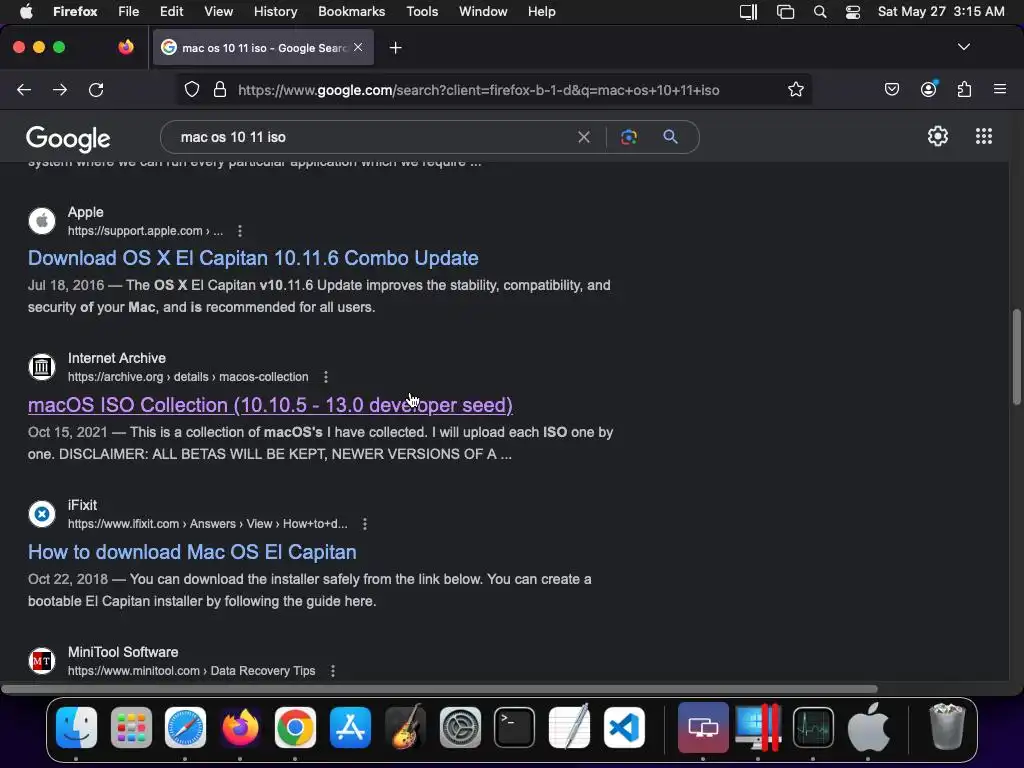Image resolution: width=1024 pixels, height=768 pixels.
Task: Open Firefox View pinned icon
Action: (x=126, y=47)
